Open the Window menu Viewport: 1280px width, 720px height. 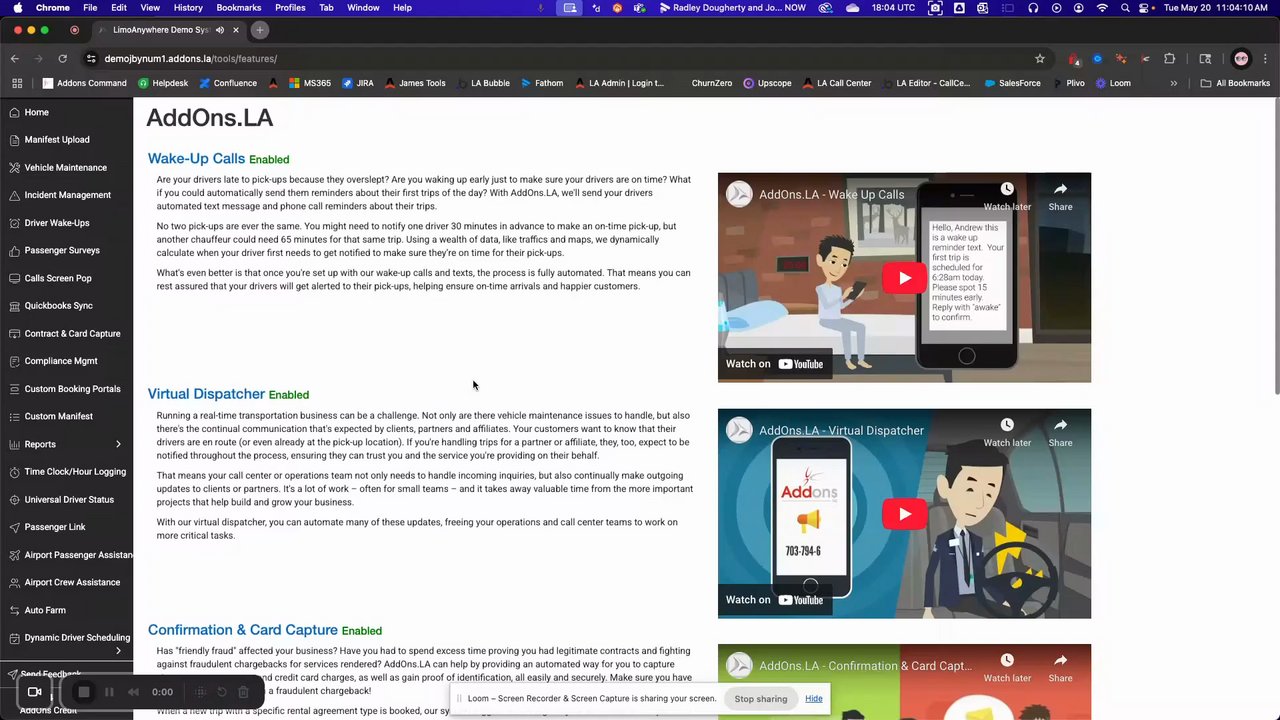click(x=363, y=8)
